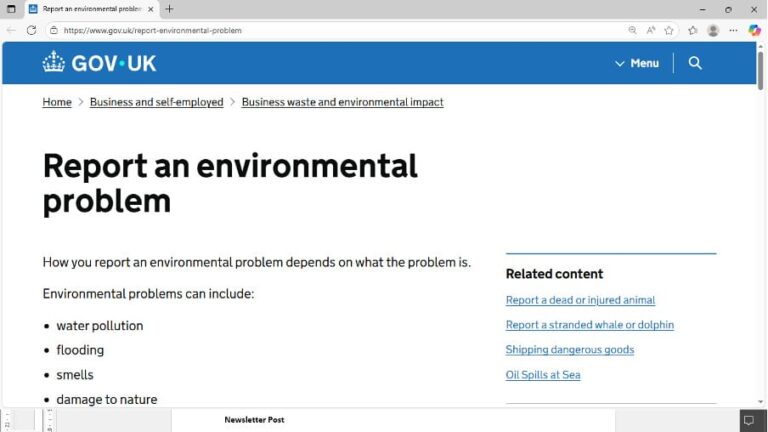Open Business and self-employed breadcrumb

click(x=156, y=102)
